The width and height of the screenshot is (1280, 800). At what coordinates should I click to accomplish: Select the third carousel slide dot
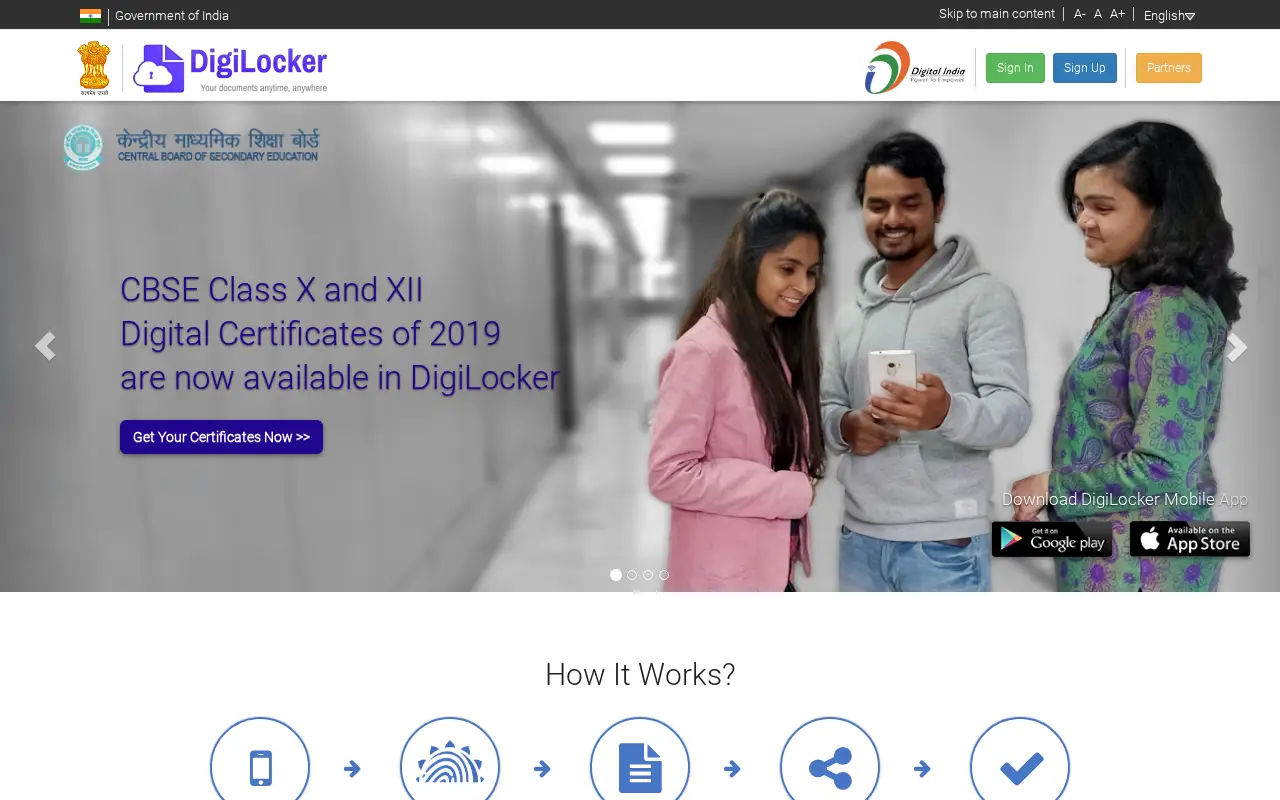click(x=648, y=575)
